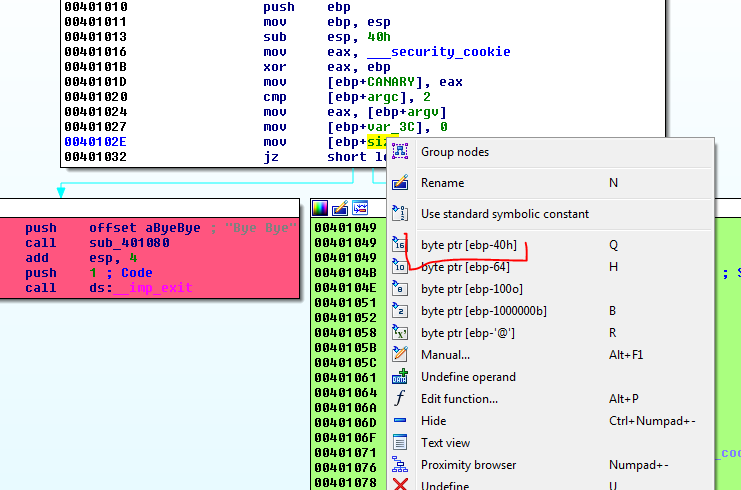Screen dimensions: 741x490
Task: Click character icon beside byte ptr [ebp-'@']
Action: [x=400, y=333]
